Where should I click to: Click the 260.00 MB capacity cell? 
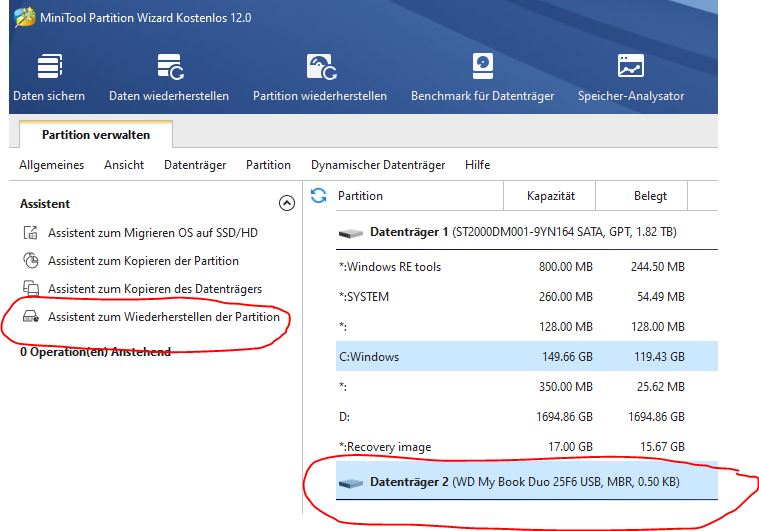tap(565, 297)
